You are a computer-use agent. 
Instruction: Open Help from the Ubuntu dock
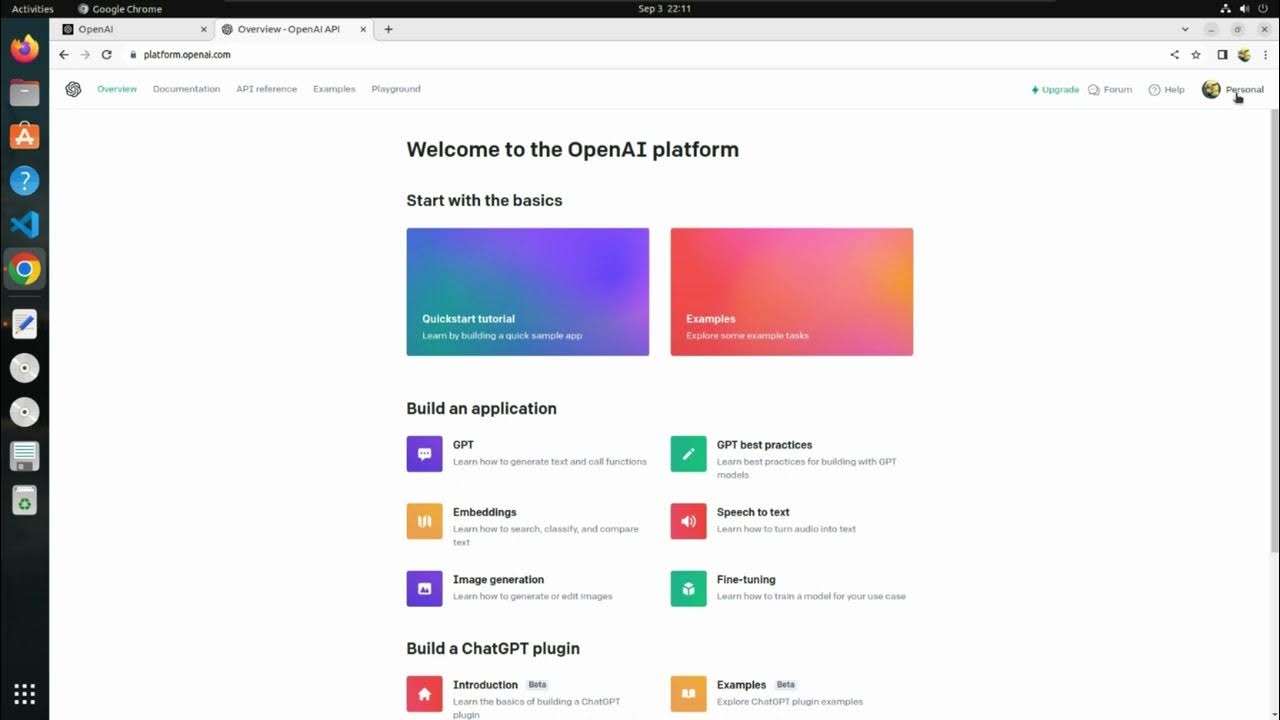[x=24, y=181]
